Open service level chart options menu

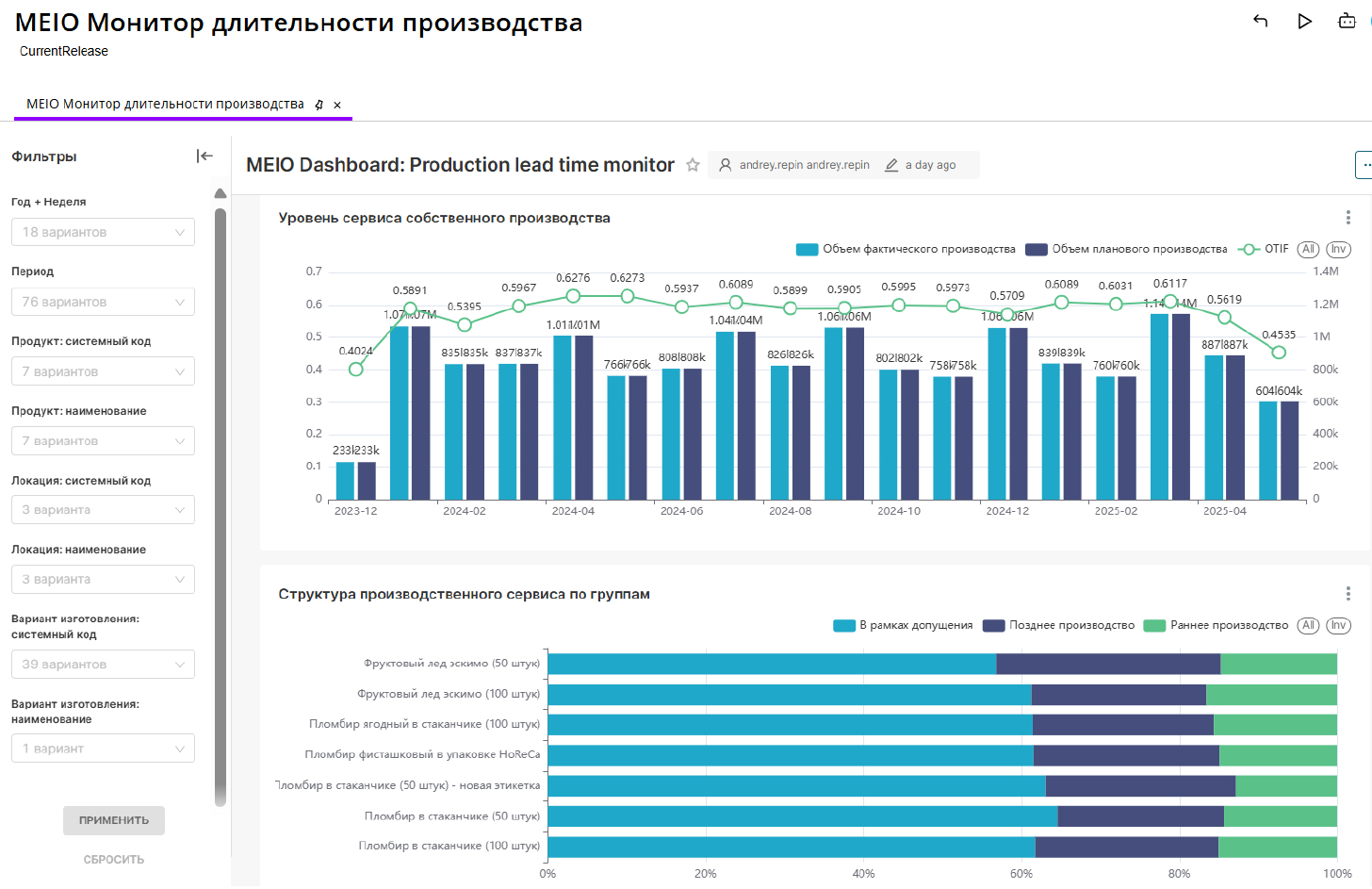point(1347,218)
